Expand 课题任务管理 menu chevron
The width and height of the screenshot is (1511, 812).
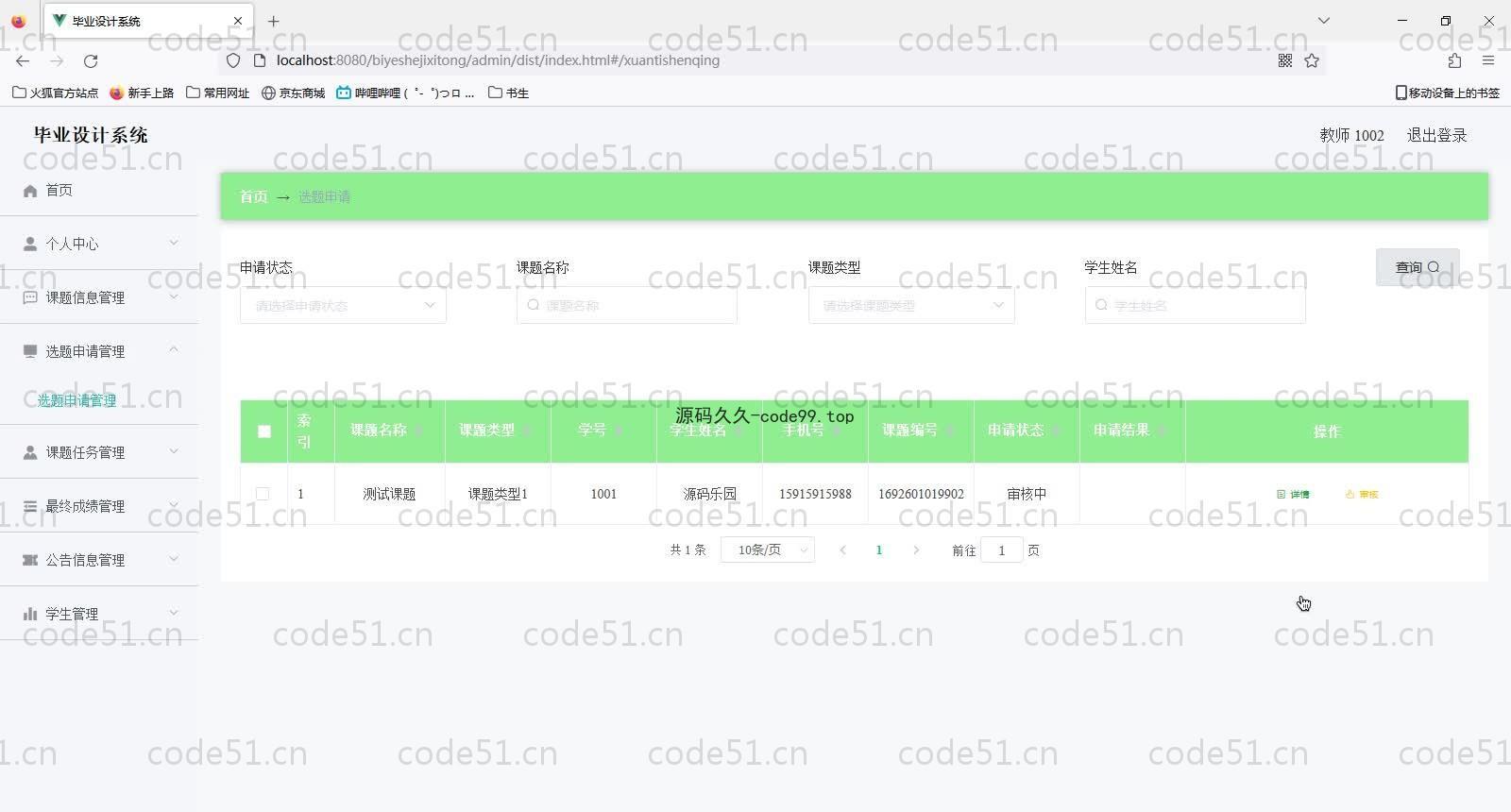pyautogui.click(x=174, y=451)
